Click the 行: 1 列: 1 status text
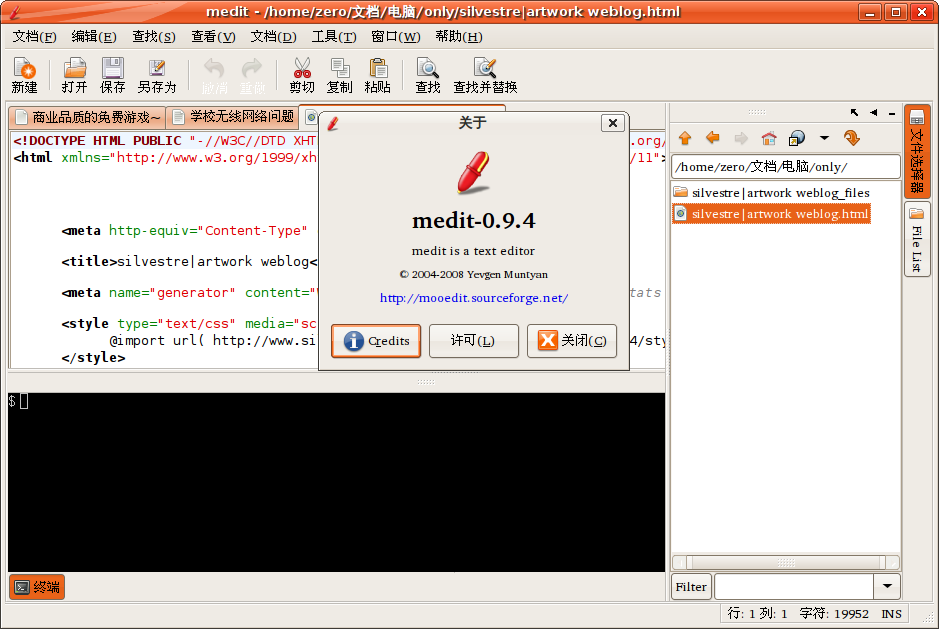 [x=757, y=613]
